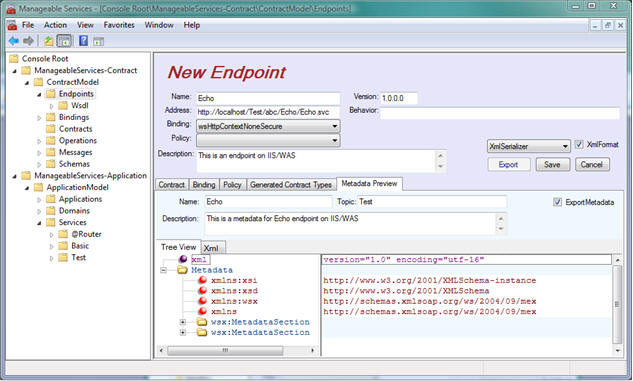The image size is (633, 381).
Task: Click the @Router folder icon
Action: (x=63, y=234)
